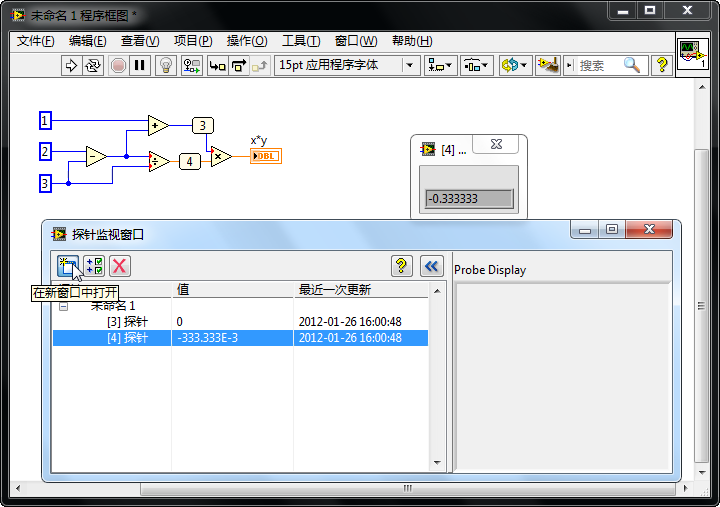This screenshot has height=507, width=720.
Task: Open the 15pt application font dropdown
Action: click(347, 65)
